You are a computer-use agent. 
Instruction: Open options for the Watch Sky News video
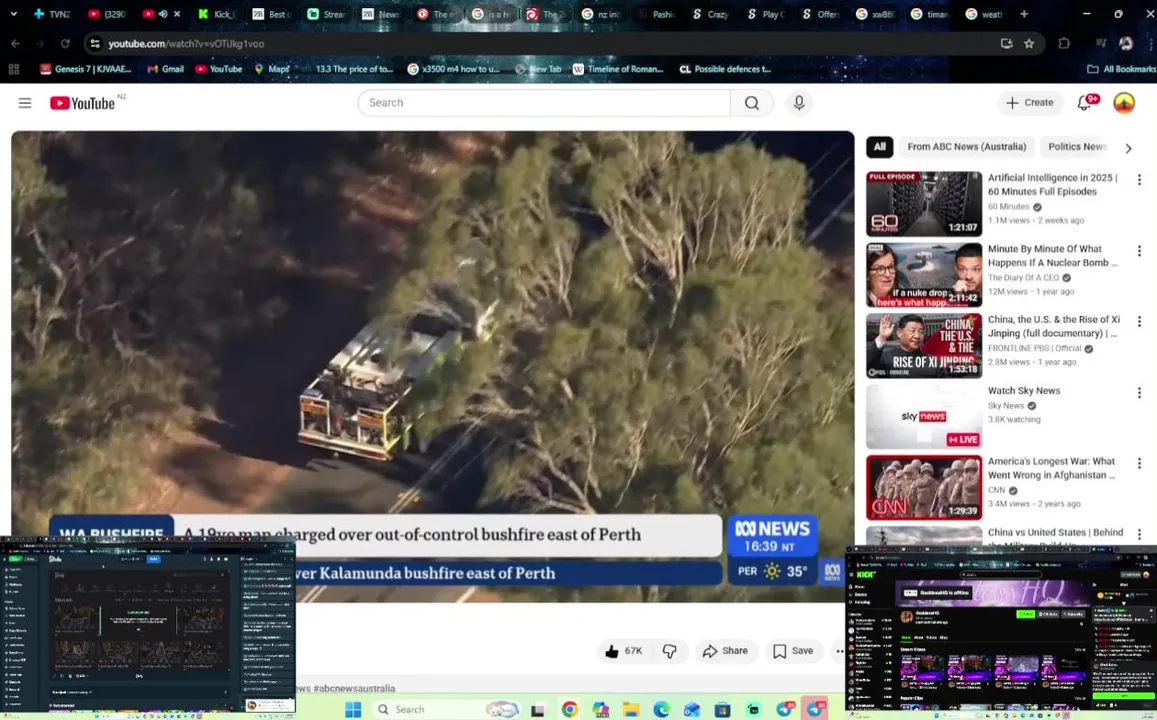point(1139,393)
